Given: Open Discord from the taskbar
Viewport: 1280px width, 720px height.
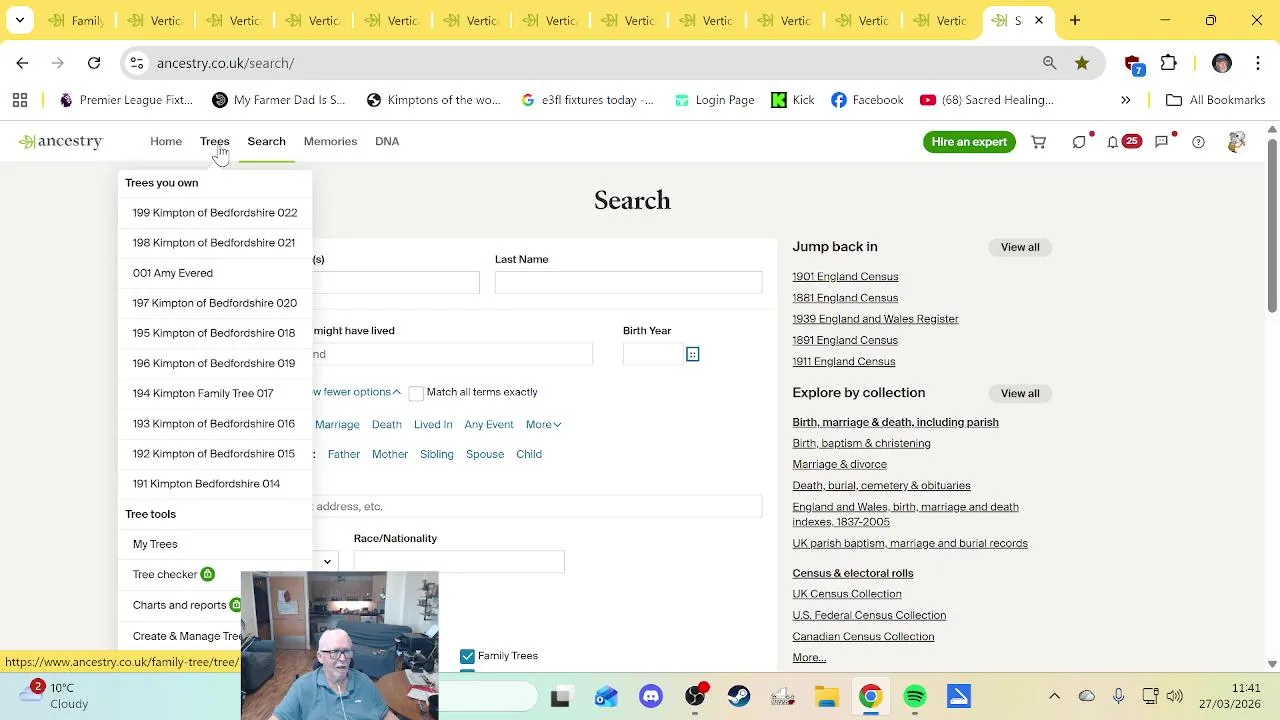Looking at the screenshot, I should click(651, 697).
